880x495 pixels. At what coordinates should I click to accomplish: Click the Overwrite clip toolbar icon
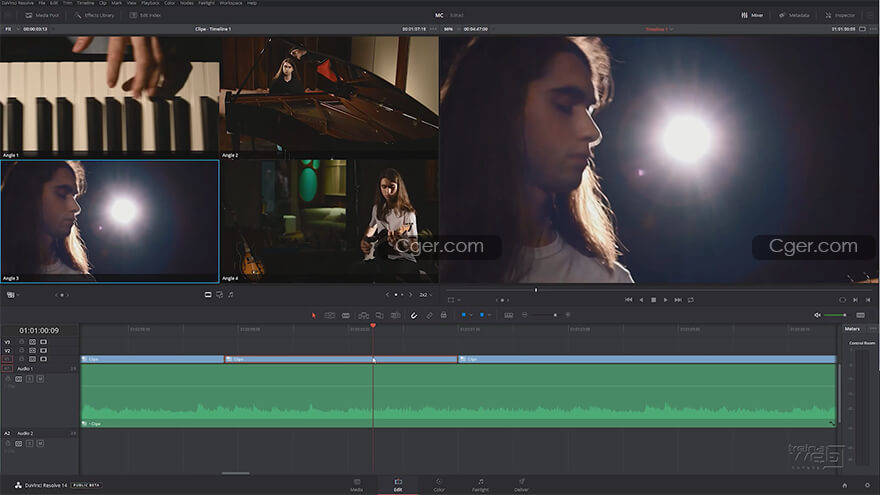point(379,315)
